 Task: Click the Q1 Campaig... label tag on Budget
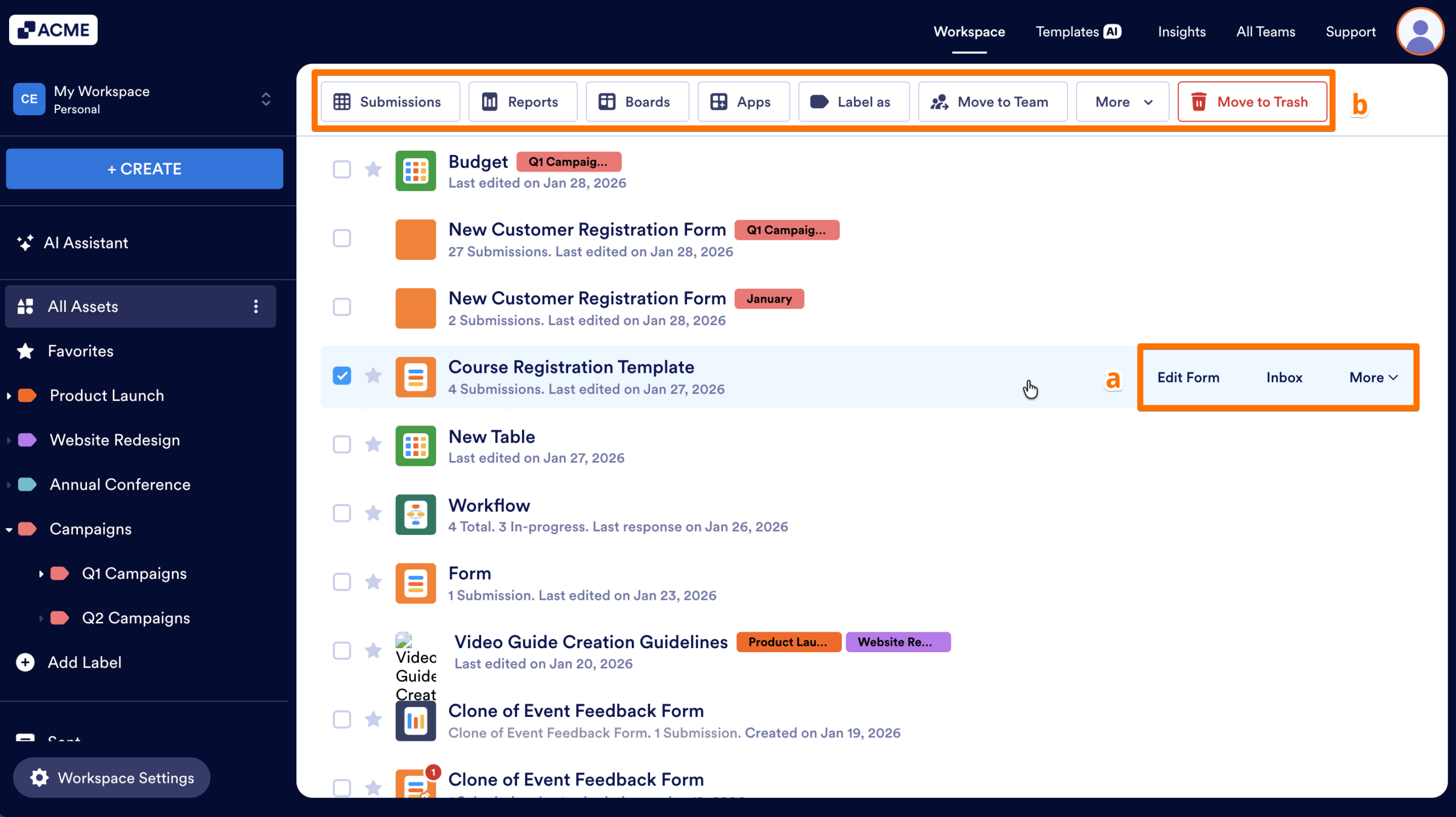[x=568, y=162]
